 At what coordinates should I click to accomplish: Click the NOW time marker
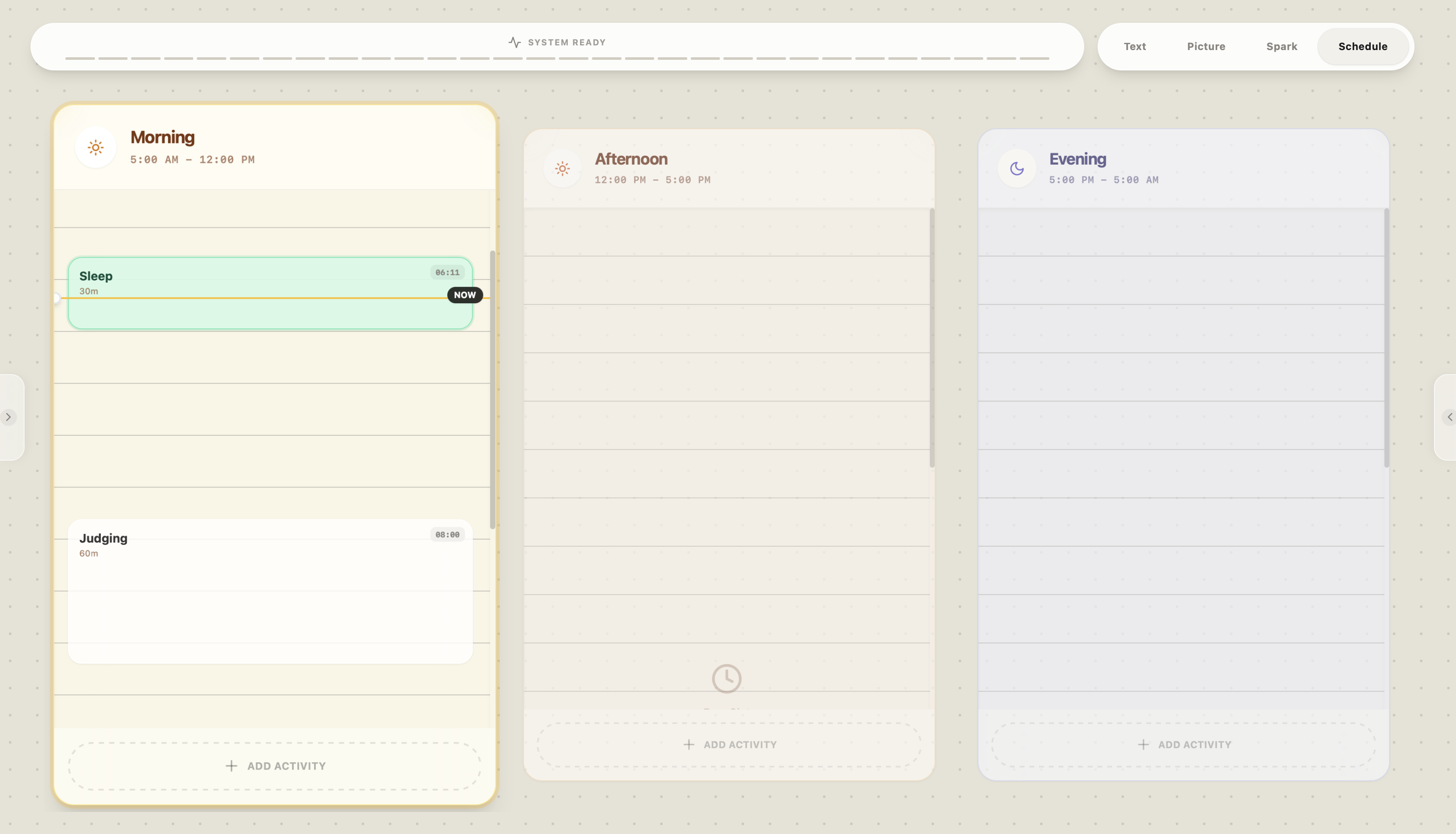click(x=465, y=295)
